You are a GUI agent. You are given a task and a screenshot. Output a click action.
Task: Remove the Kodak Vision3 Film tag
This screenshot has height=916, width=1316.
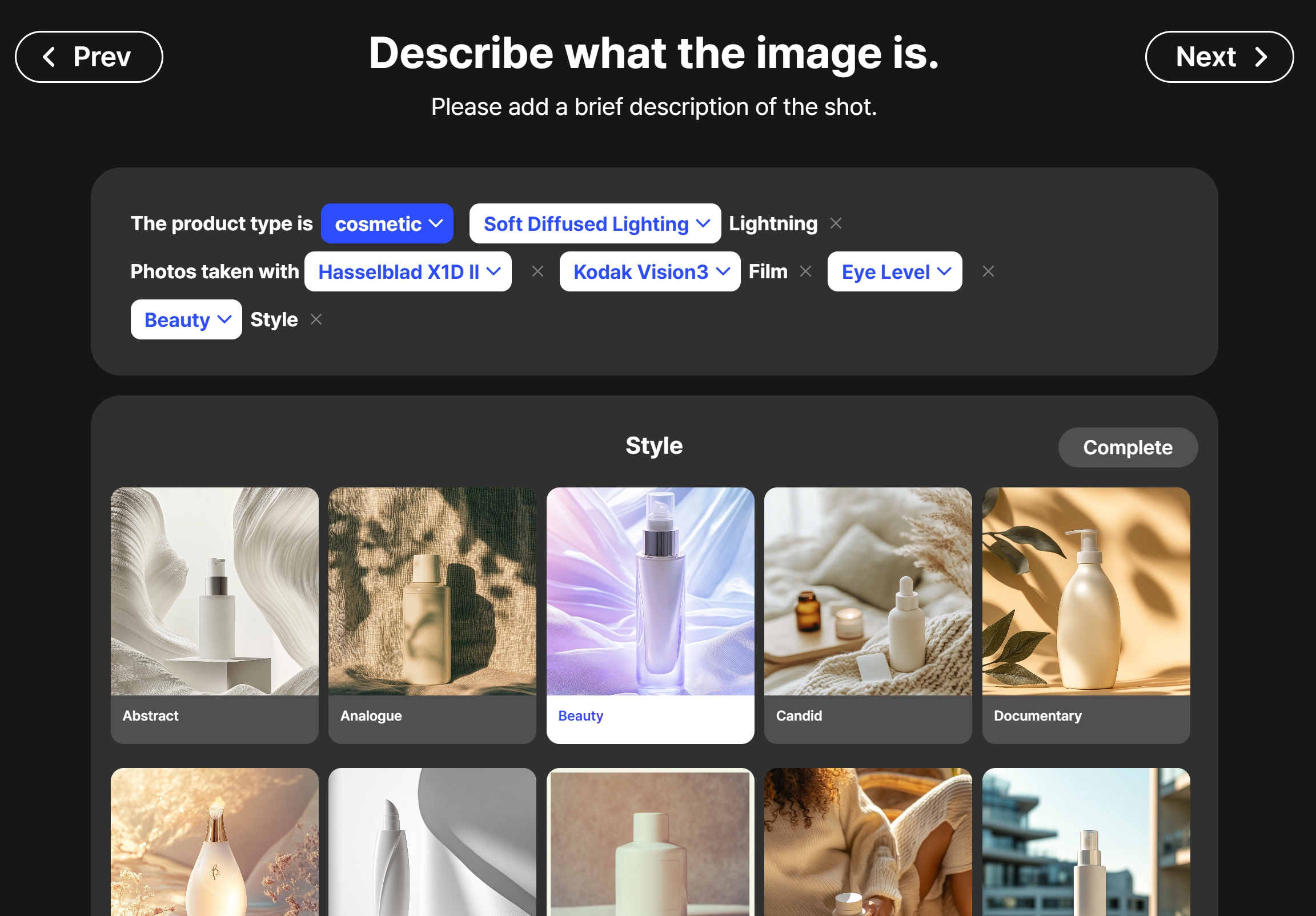806,272
